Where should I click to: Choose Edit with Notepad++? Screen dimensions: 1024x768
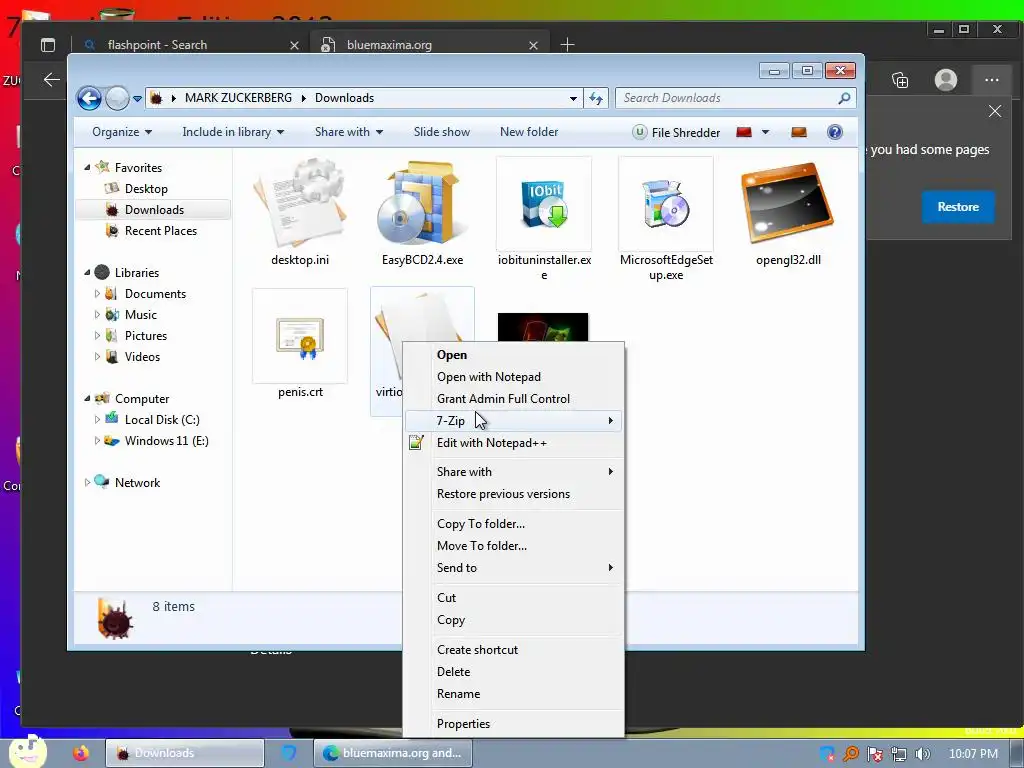(x=513, y=443)
